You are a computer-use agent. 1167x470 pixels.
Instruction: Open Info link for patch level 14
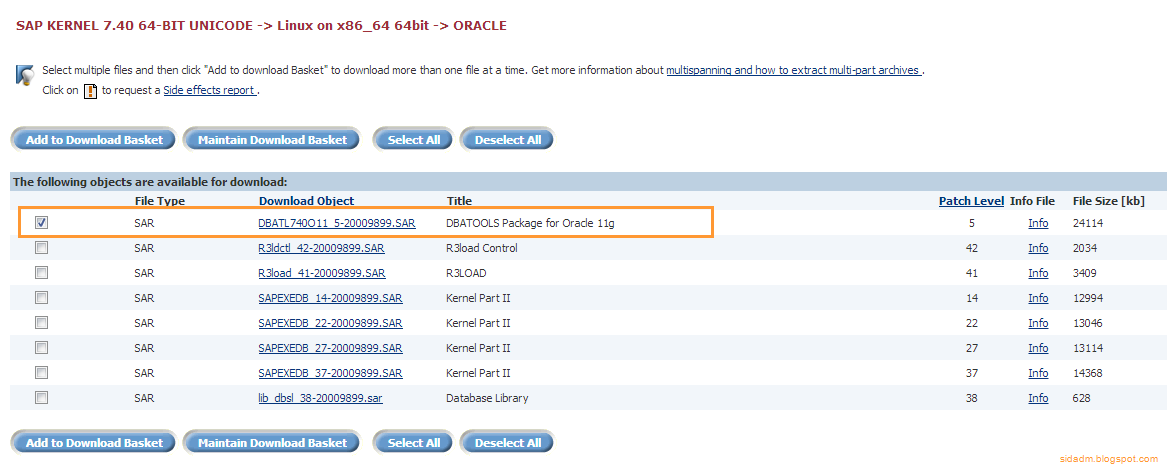[1038, 298]
